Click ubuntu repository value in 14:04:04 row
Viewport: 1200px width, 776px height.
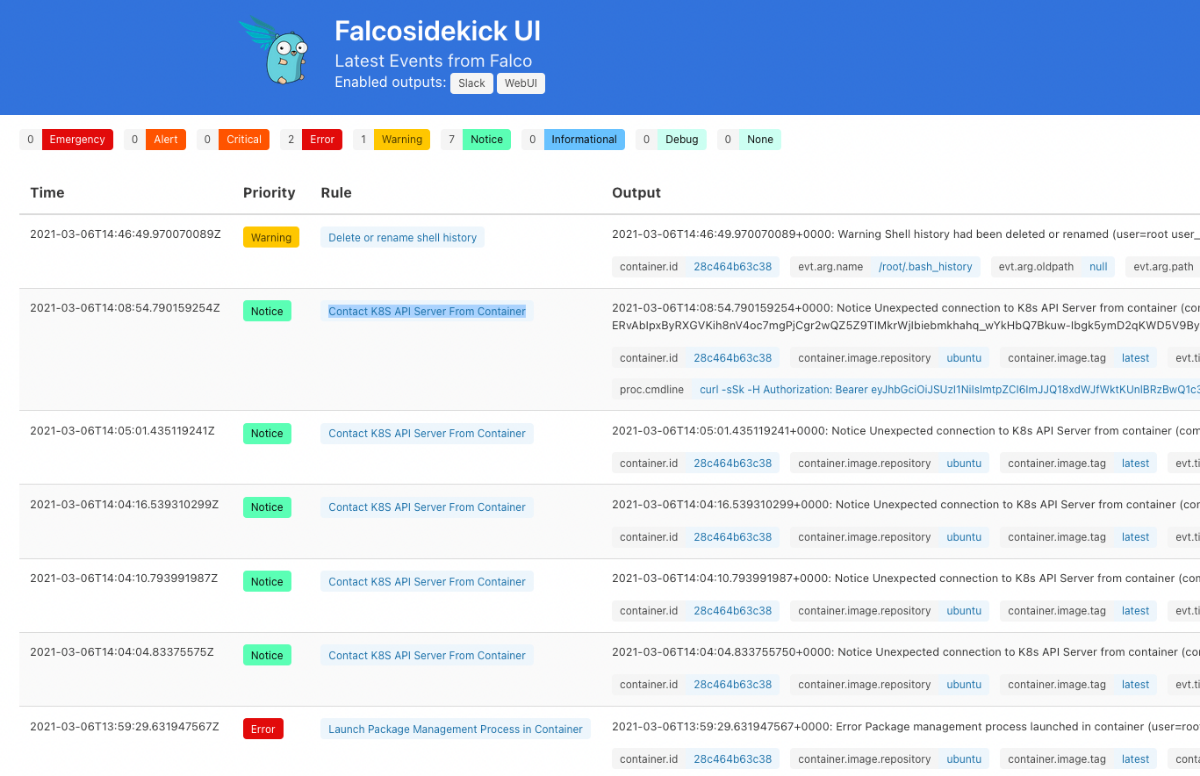pyautogui.click(x=964, y=685)
